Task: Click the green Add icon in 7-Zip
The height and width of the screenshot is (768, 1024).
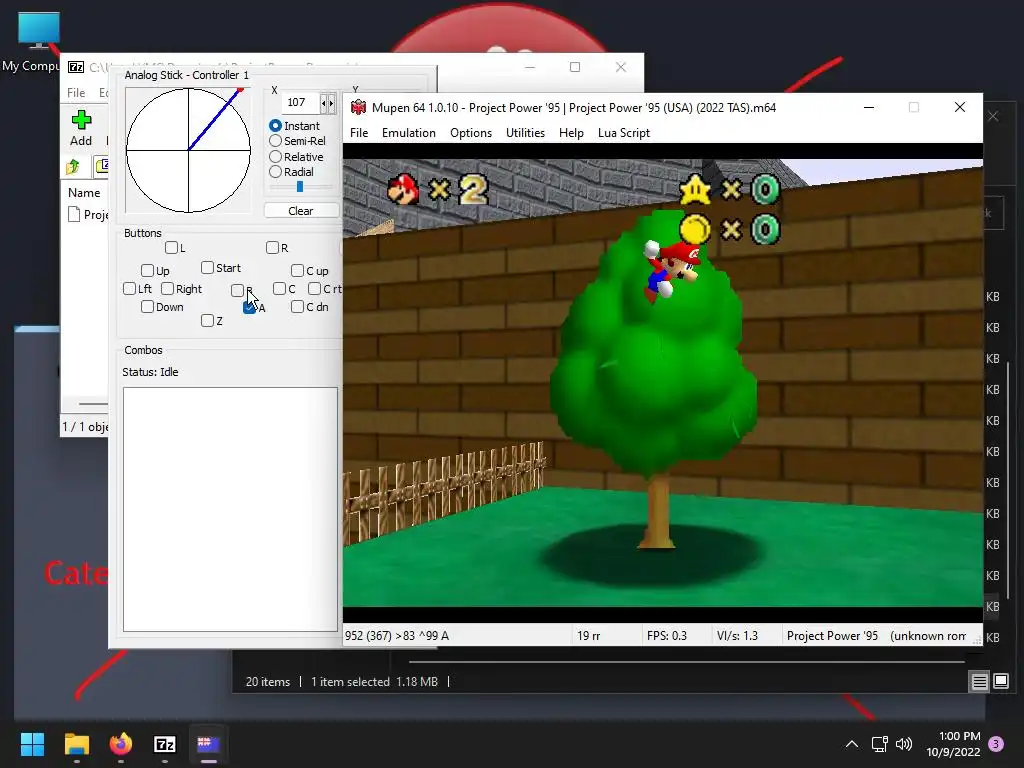Action: click(81, 120)
